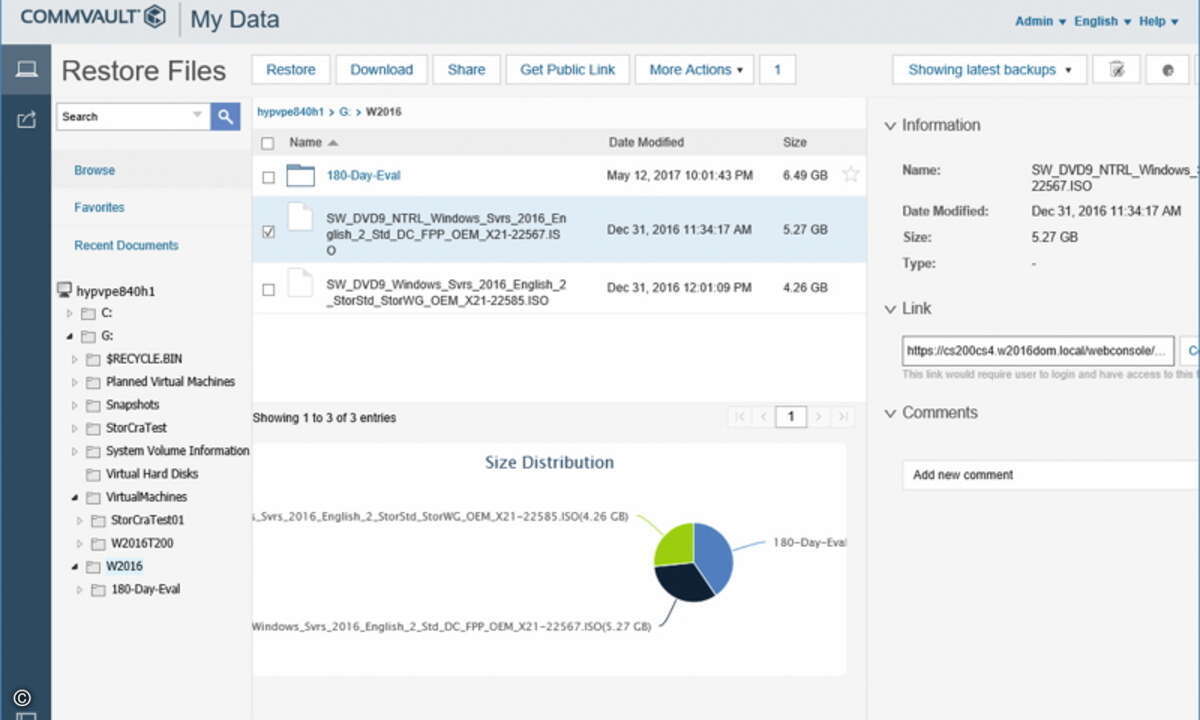Click the trash can toolbar icon
This screenshot has height=720, width=1200.
tap(1117, 70)
